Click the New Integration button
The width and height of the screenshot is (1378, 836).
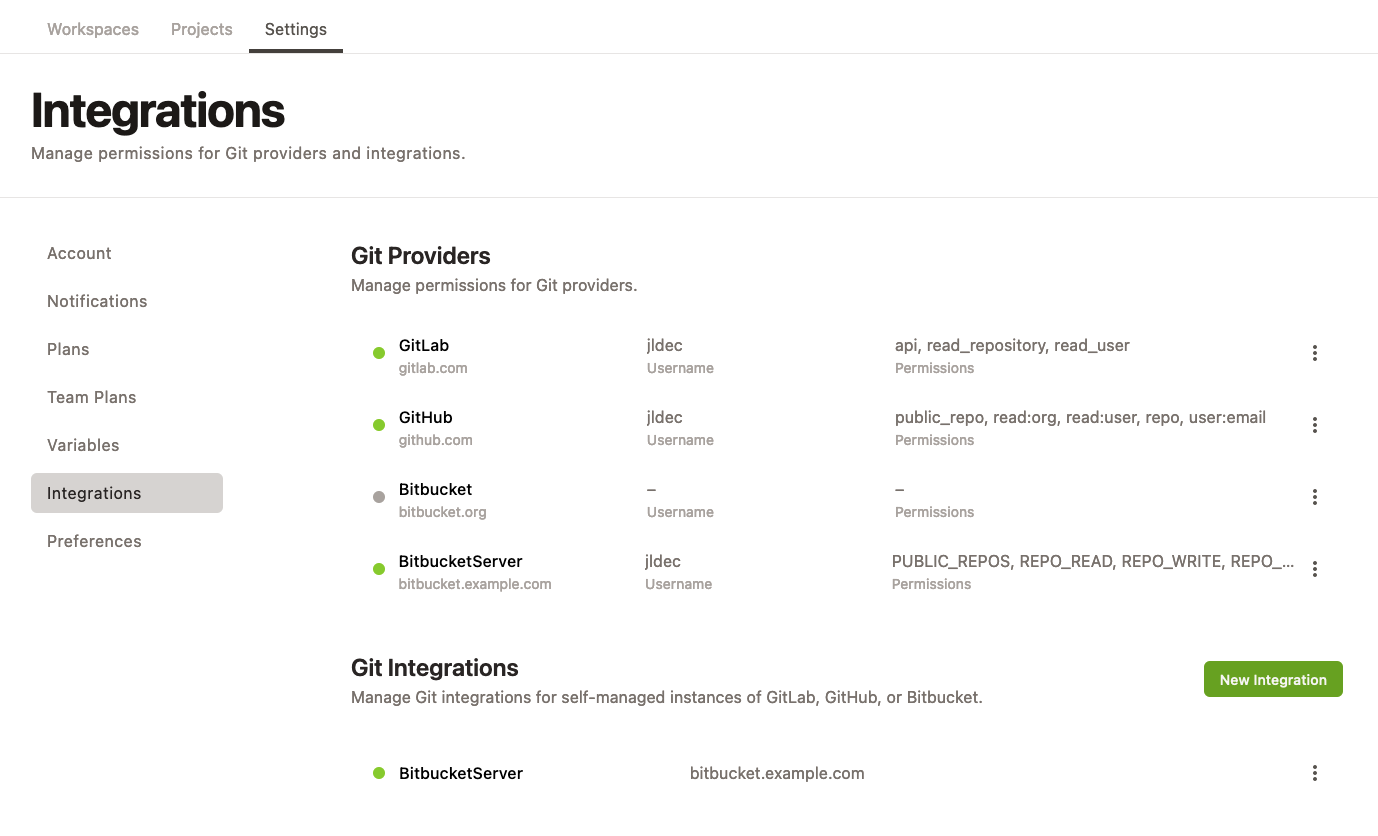1273,679
